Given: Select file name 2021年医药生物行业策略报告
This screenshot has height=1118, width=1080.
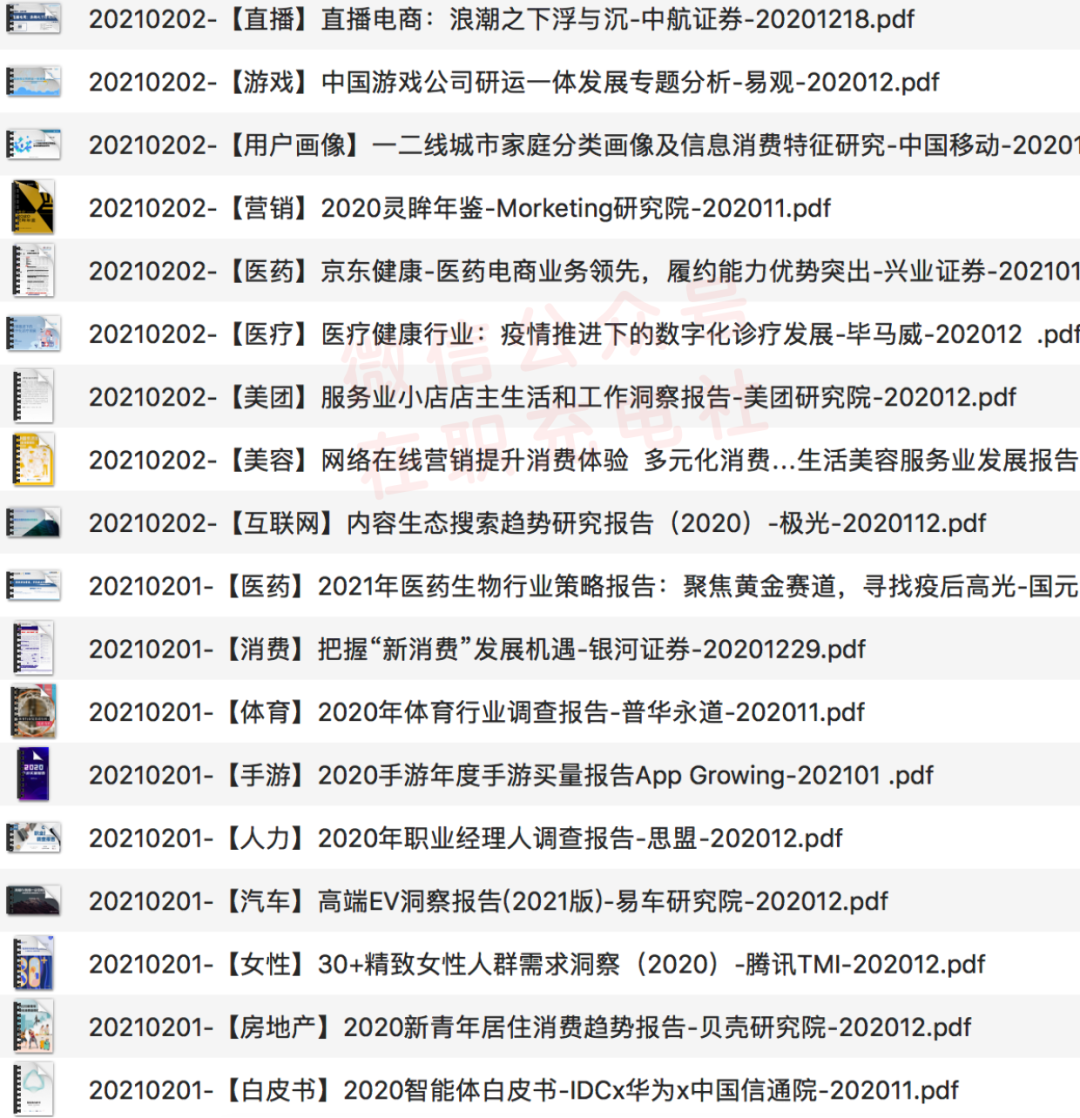Looking at the screenshot, I should pyautogui.click(x=584, y=586).
